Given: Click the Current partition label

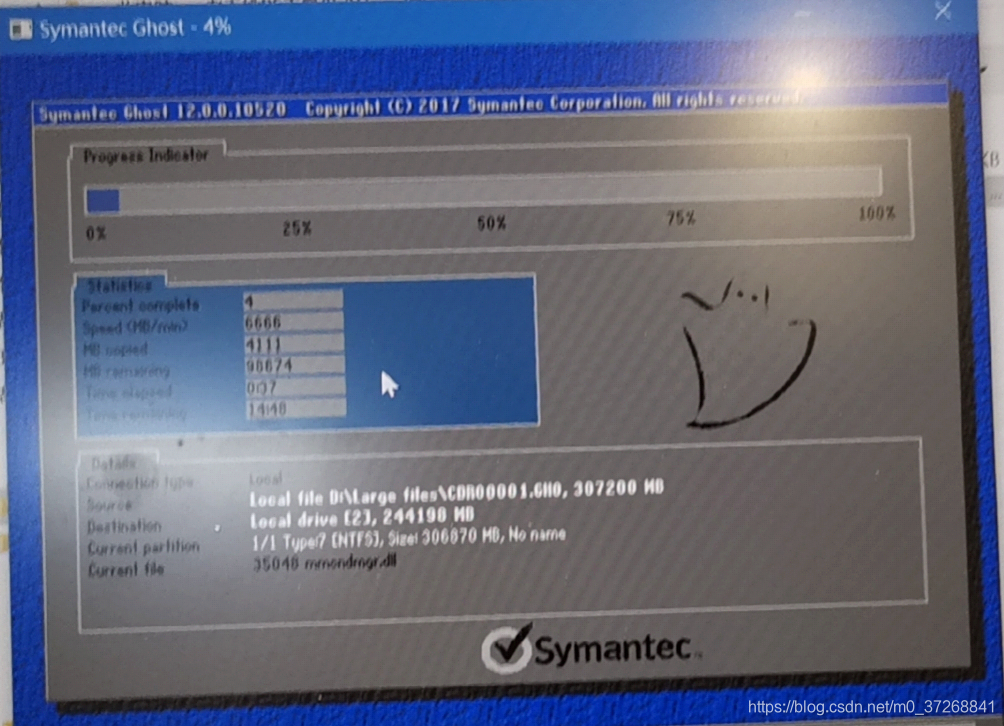Looking at the screenshot, I should 144,548.
